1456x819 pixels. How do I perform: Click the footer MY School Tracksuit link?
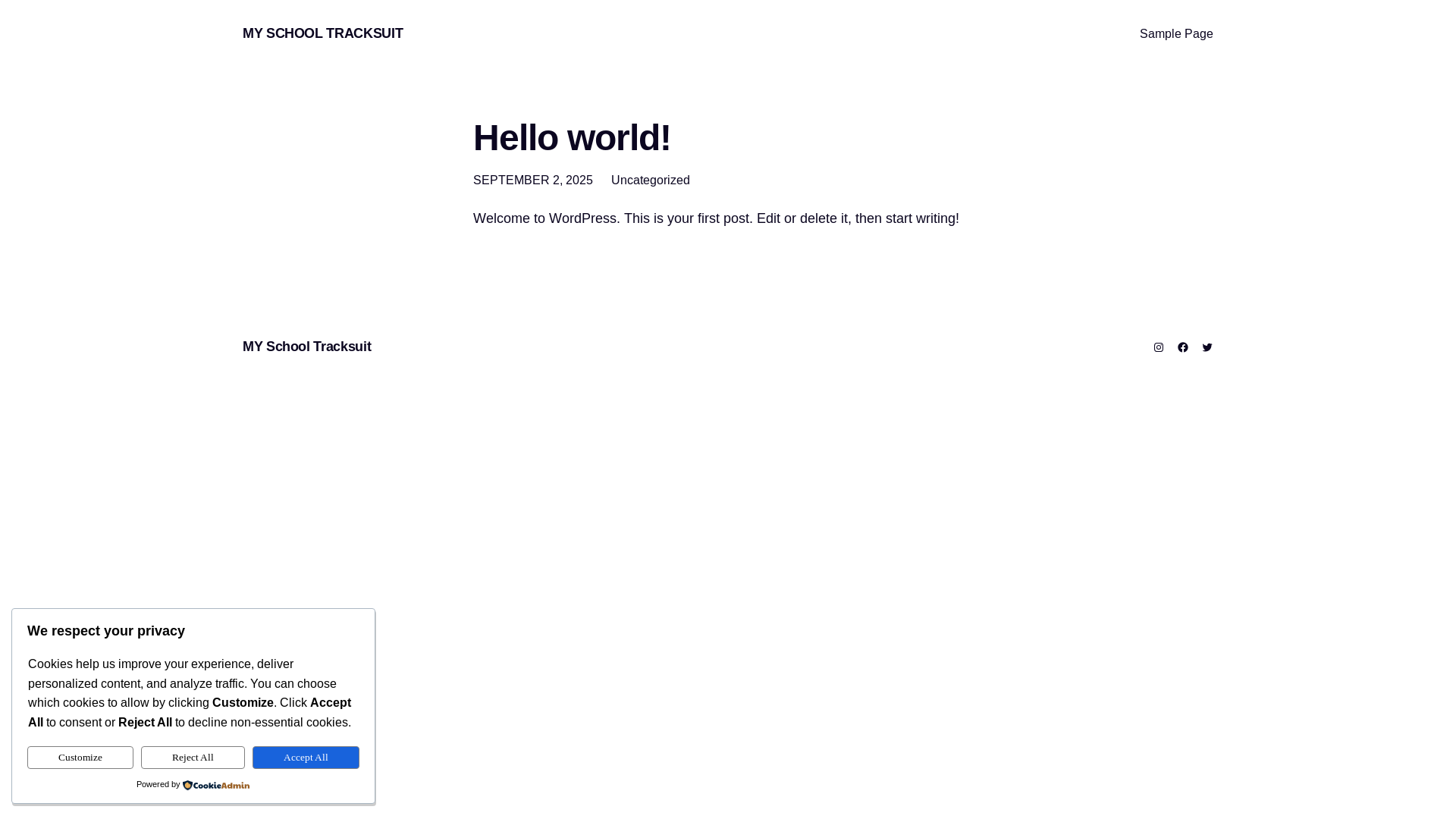pyautogui.click(x=307, y=347)
